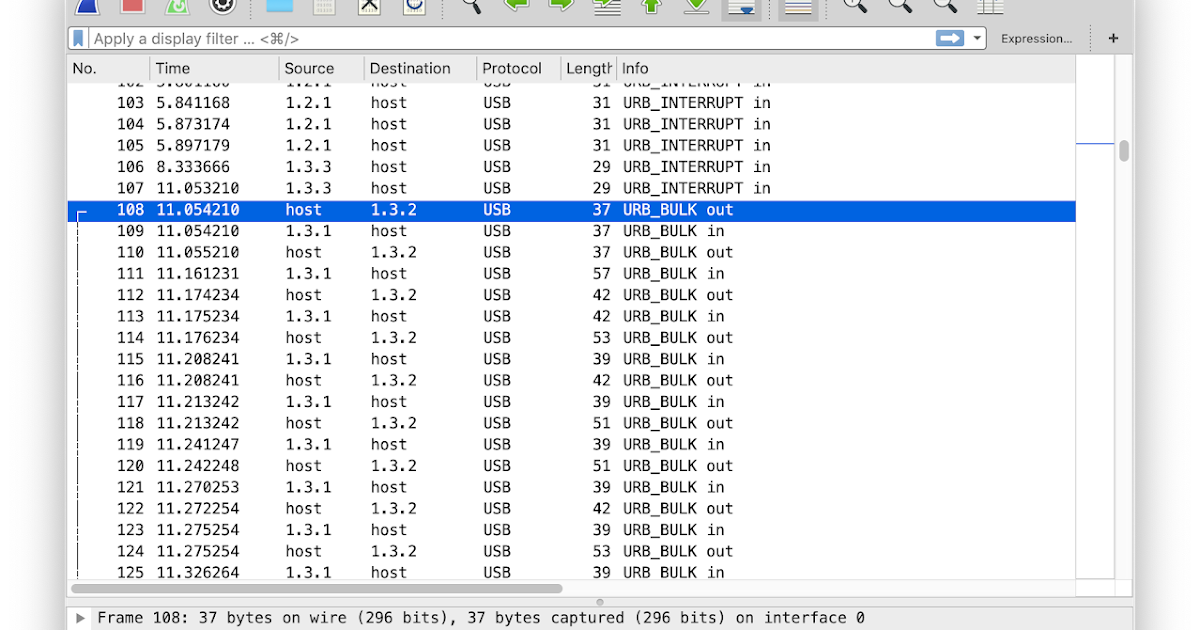This screenshot has width=1200, height=630.
Task: Toggle the display filter bookmark
Action: pos(79,38)
